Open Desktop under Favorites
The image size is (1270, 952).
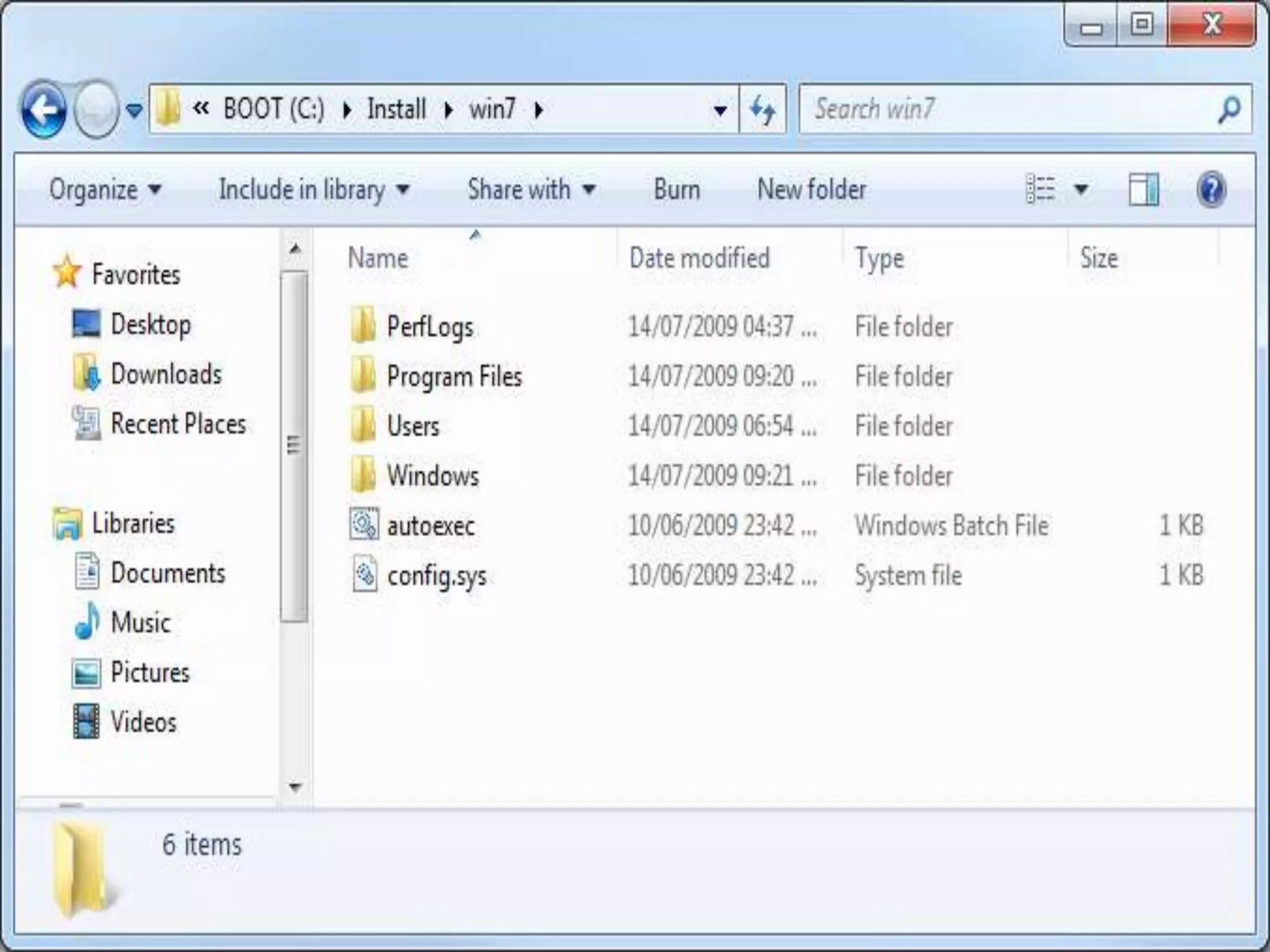click(x=151, y=325)
